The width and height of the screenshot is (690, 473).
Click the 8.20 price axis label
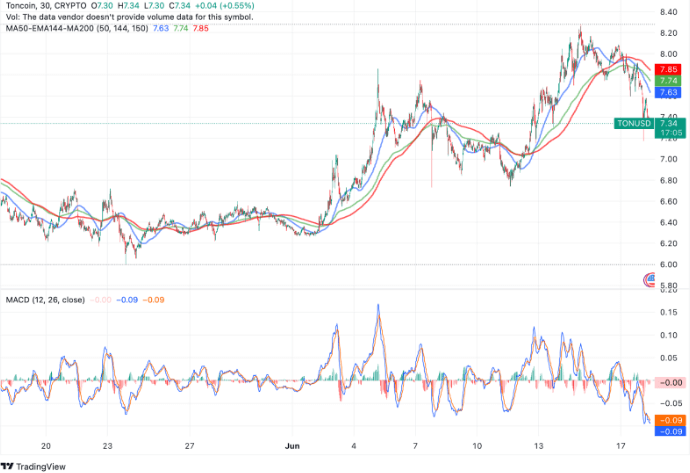668,33
